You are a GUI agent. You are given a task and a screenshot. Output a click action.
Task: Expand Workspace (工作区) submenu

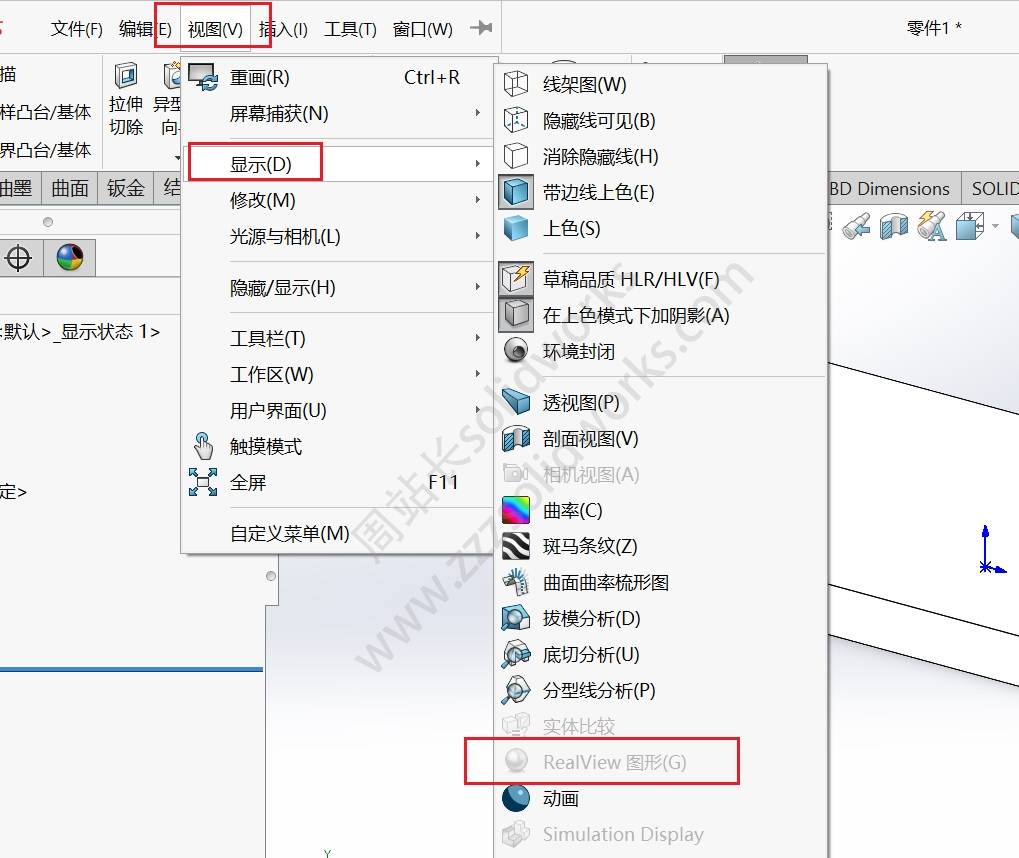pos(338,374)
